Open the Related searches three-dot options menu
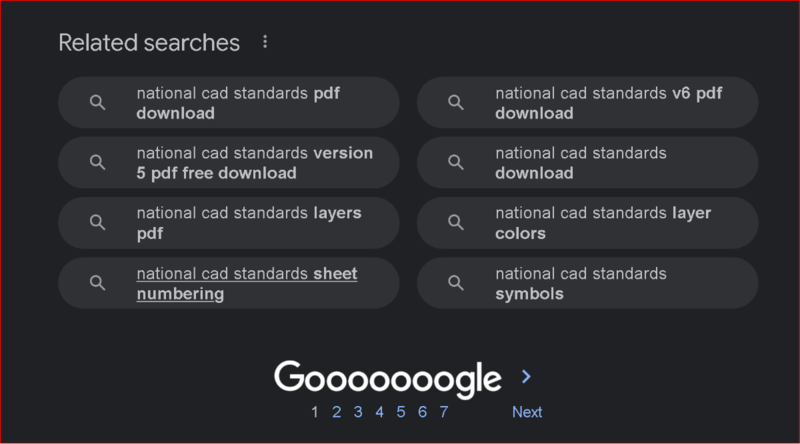 265,43
